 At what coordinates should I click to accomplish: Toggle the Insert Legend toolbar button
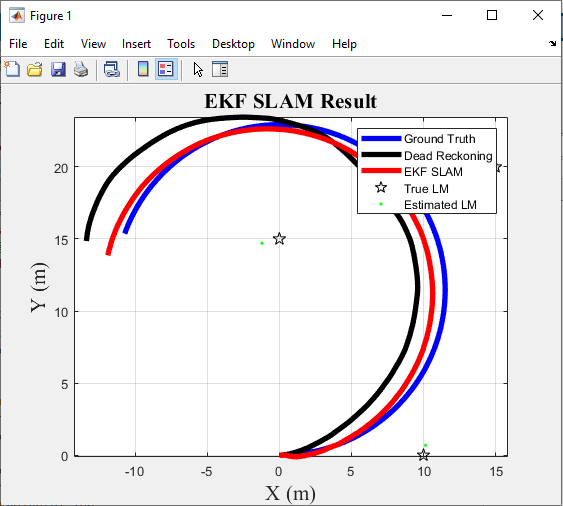click(166, 69)
